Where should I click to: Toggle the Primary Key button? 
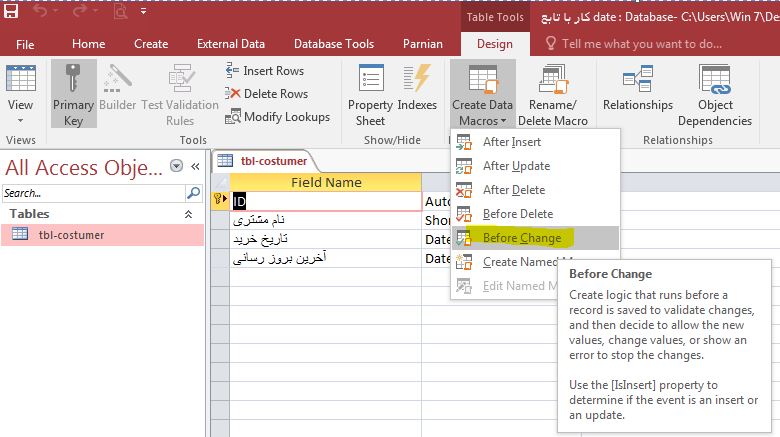[74, 94]
